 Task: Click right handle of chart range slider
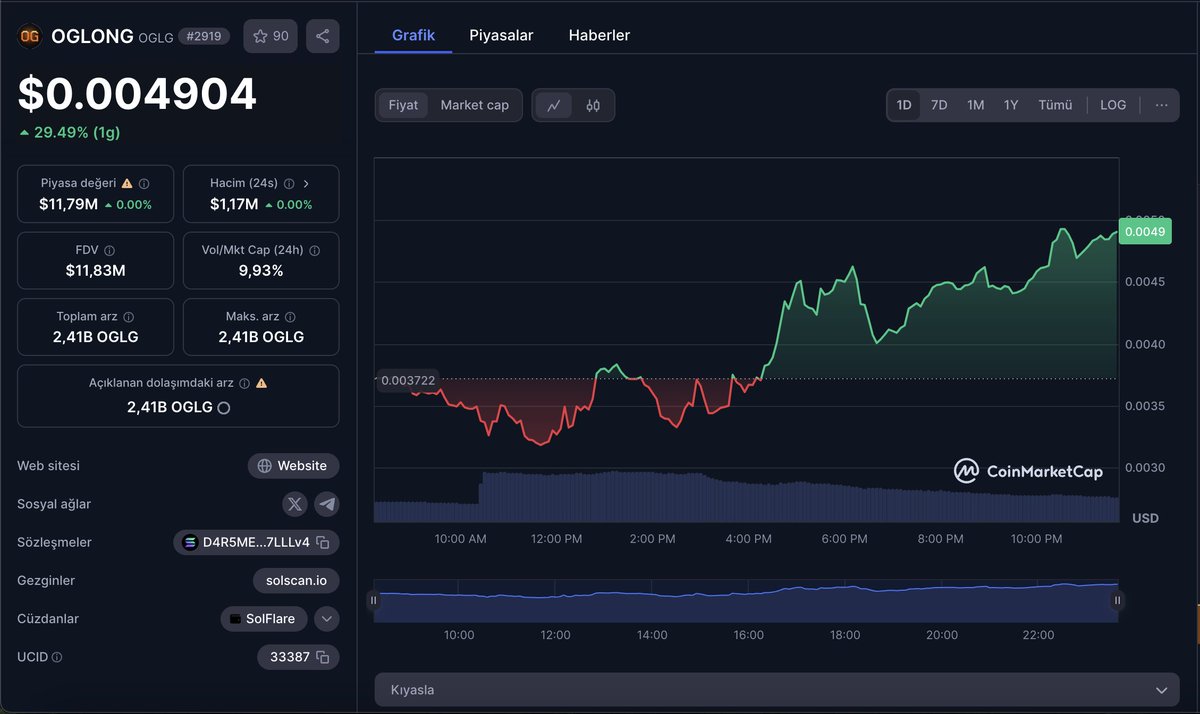coord(1118,601)
